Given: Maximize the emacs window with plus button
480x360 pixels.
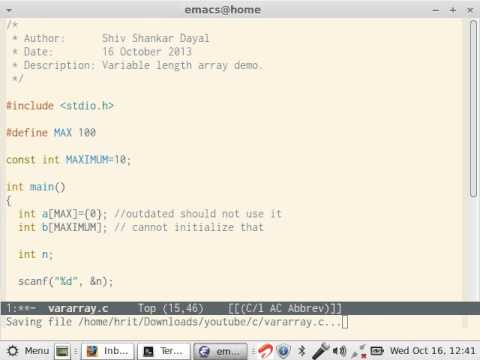Looking at the screenshot, I should coord(453,11).
